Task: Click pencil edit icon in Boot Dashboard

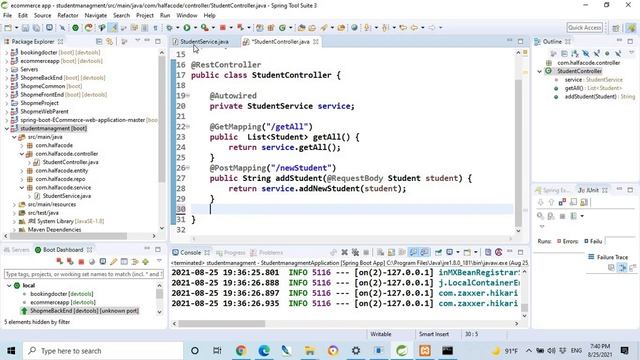Action: click(x=113, y=262)
